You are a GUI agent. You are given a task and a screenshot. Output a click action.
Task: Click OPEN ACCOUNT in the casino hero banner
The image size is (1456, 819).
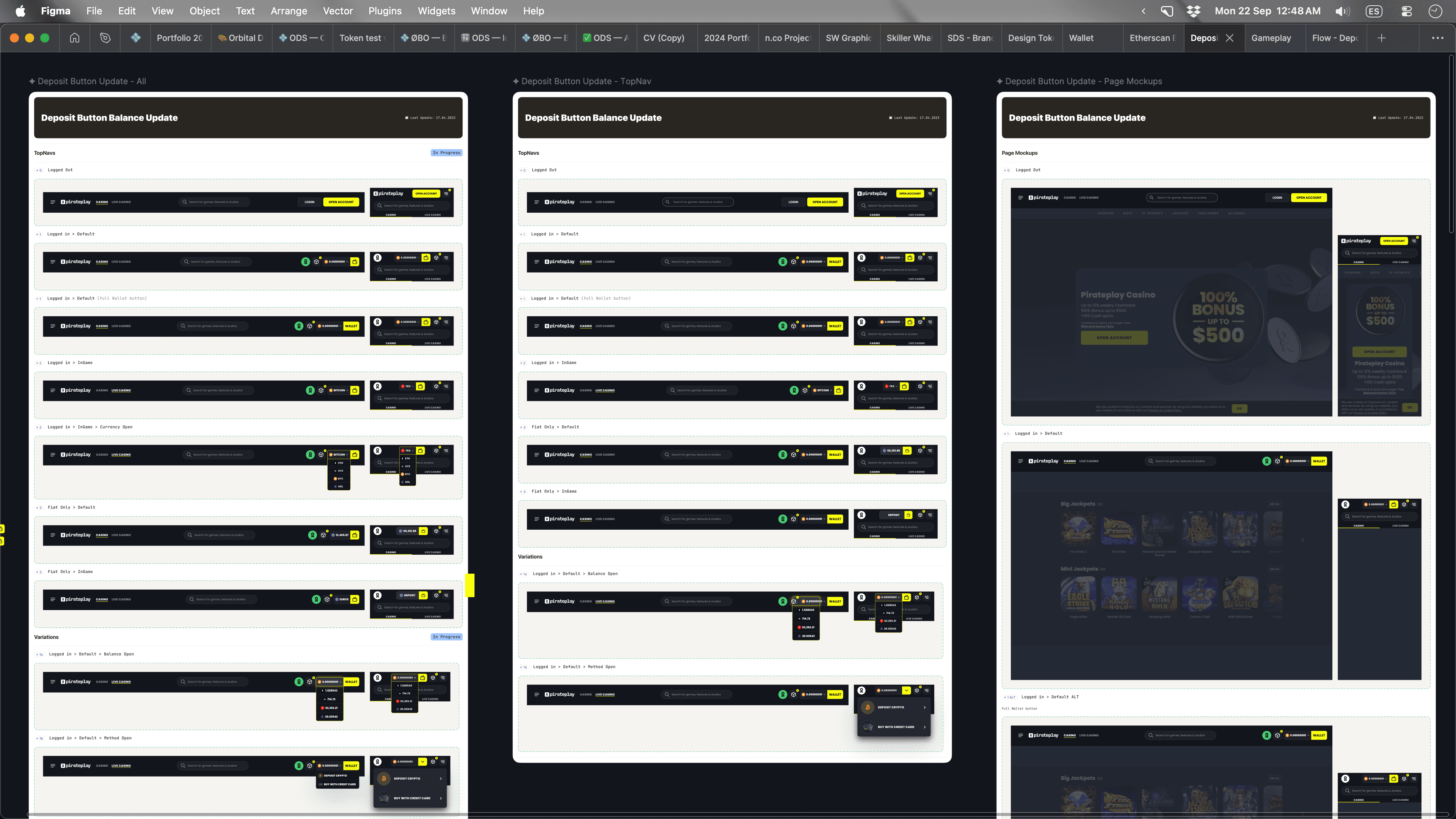[x=1114, y=337]
